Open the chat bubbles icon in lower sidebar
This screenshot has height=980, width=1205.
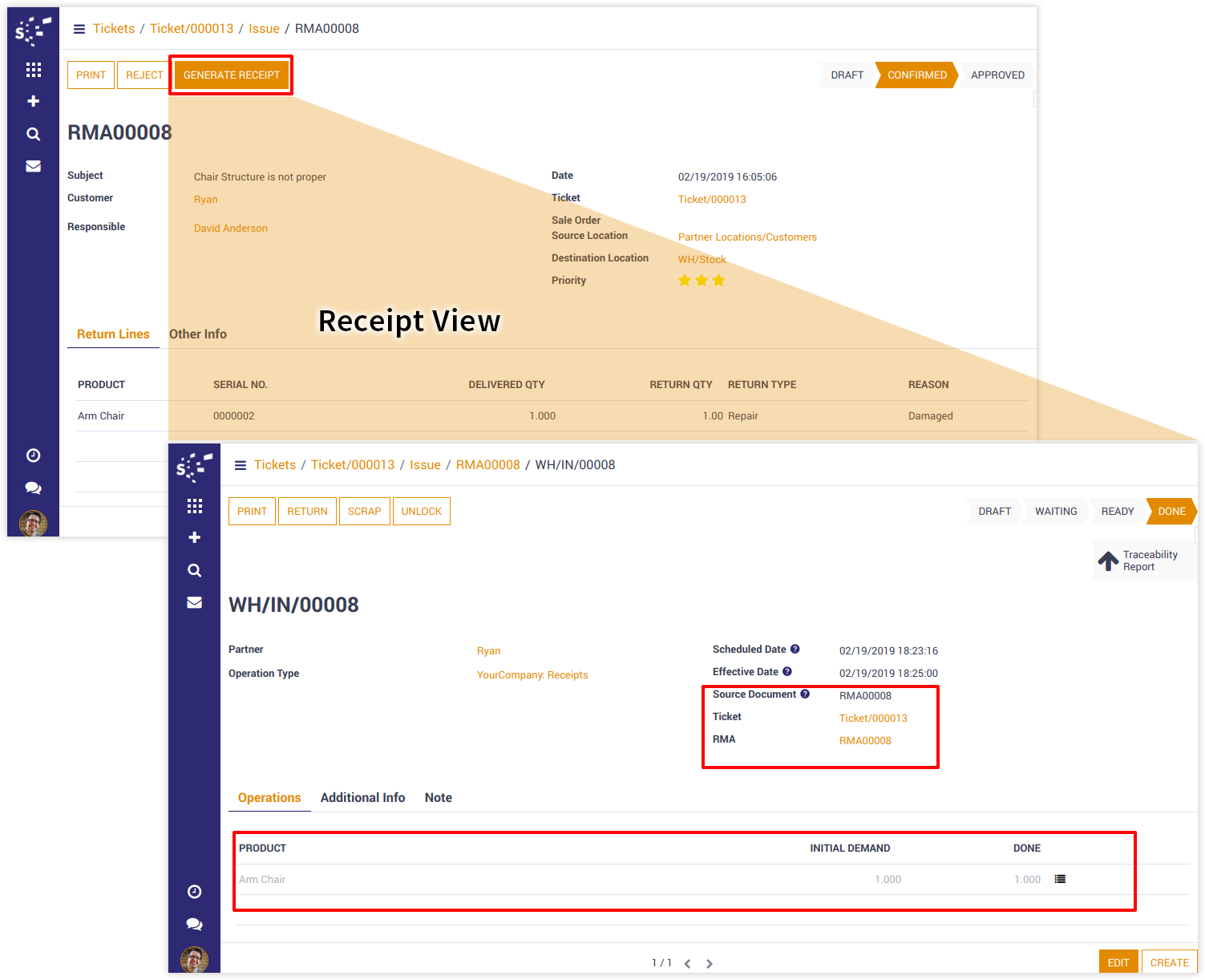(x=194, y=924)
